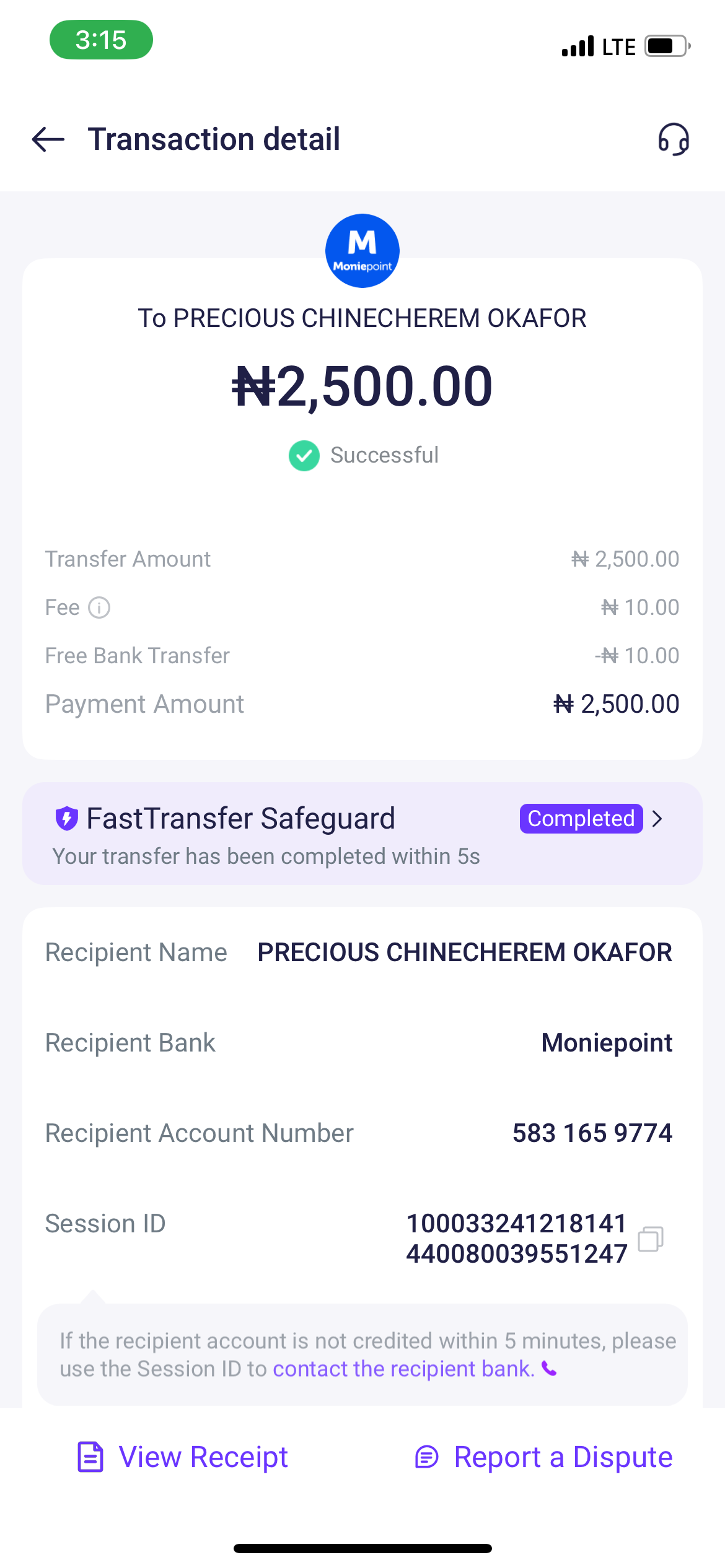Tap the green Successful checkmark icon
Viewport: 725px width, 1568px height.
click(304, 456)
